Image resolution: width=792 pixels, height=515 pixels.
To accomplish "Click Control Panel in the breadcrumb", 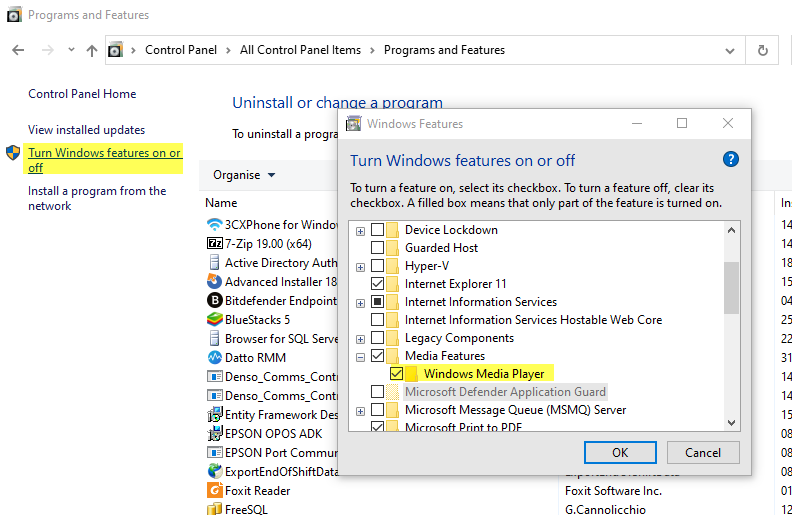I will (x=181, y=50).
